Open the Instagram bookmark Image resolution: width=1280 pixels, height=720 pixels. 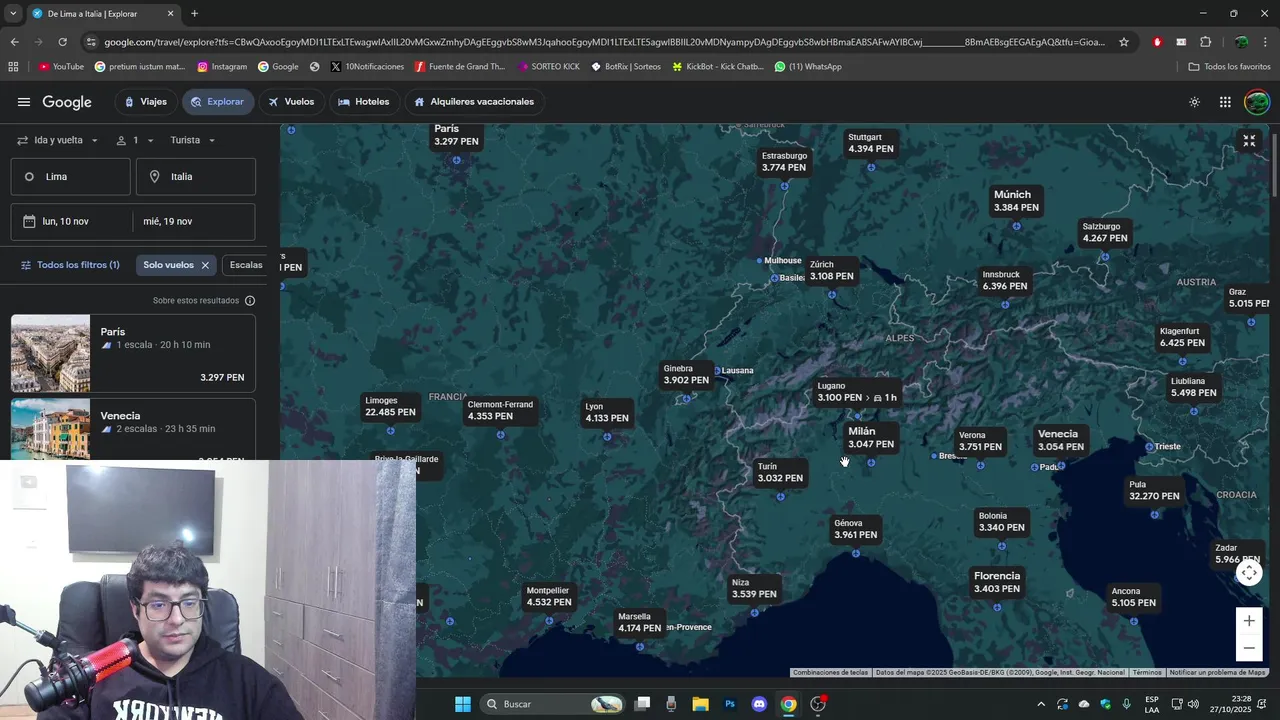pyautogui.click(x=222, y=67)
